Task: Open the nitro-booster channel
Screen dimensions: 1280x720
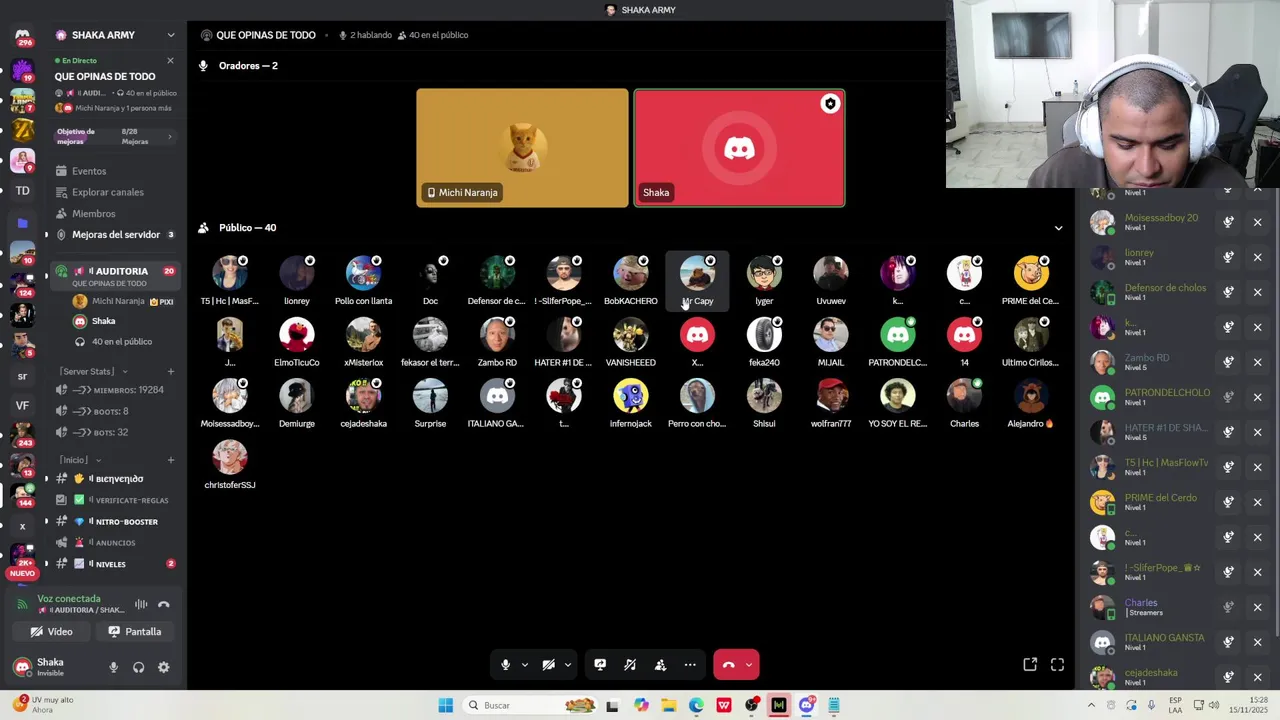Action: tap(115, 522)
